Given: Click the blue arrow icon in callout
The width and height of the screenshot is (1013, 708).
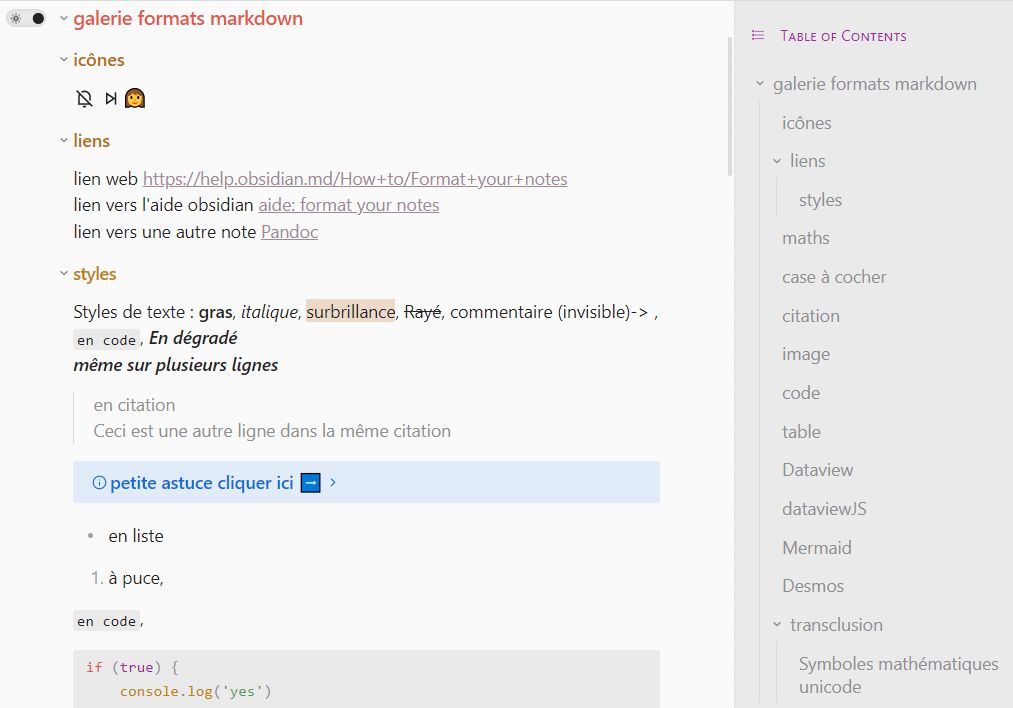Looking at the screenshot, I should pos(311,483).
